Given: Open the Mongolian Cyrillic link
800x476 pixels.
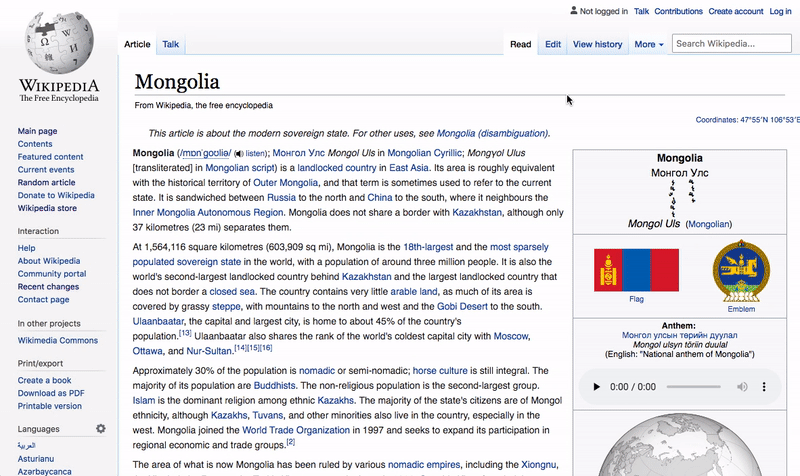Looking at the screenshot, I should (x=424, y=153).
